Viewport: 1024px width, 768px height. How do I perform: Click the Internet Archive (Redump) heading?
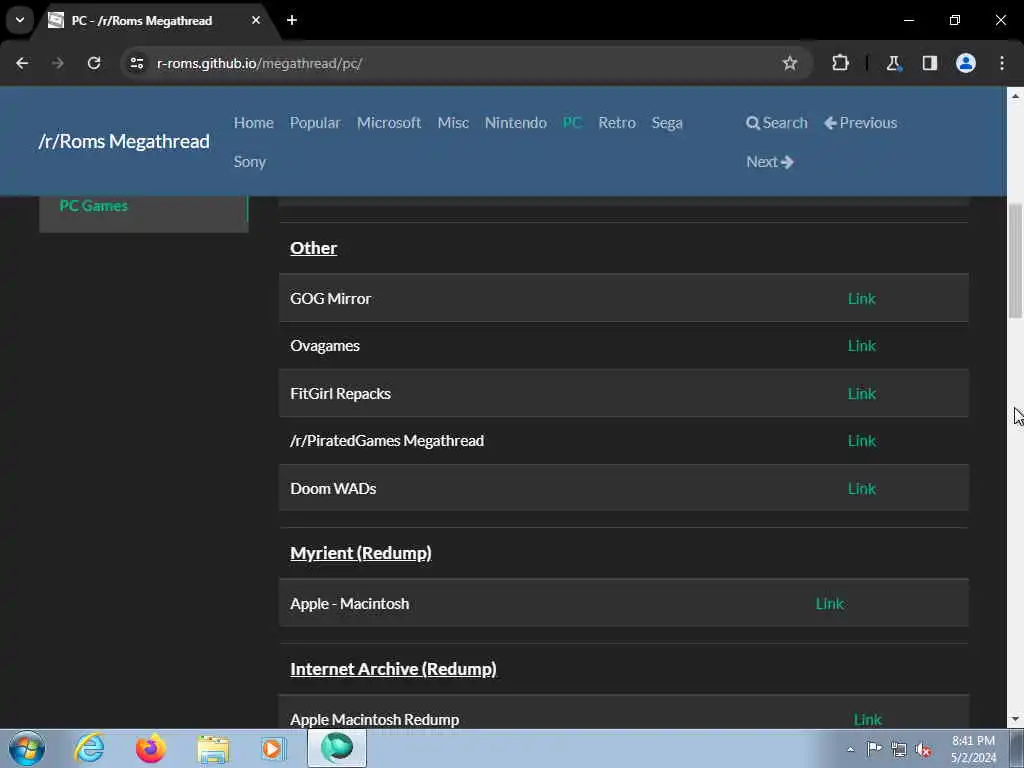(x=393, y=669)
